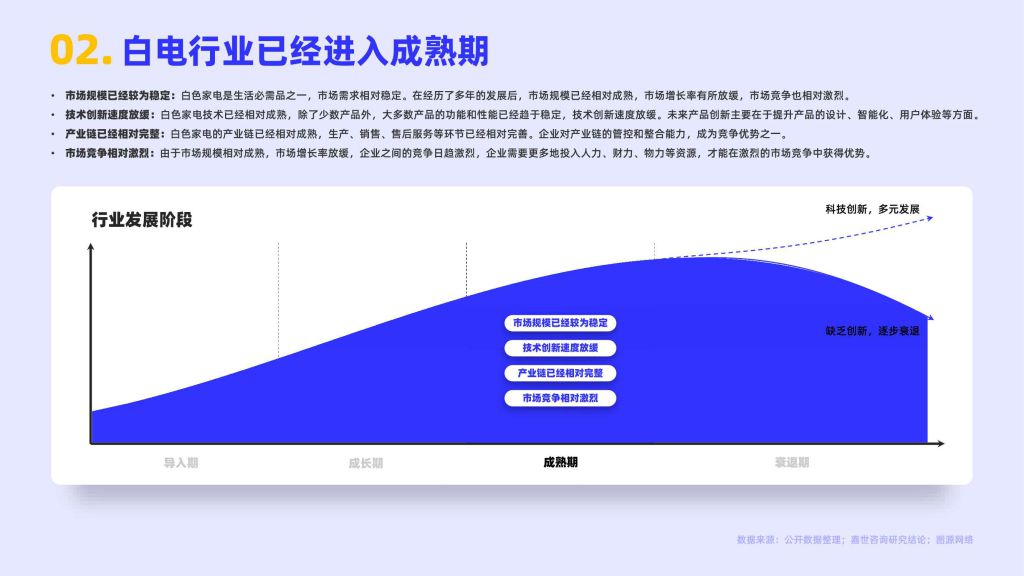The height and width of the screenshot is (576, 1024).
Task: Click the annotation 科技创新,多元发展
Action: pos(872,209)
